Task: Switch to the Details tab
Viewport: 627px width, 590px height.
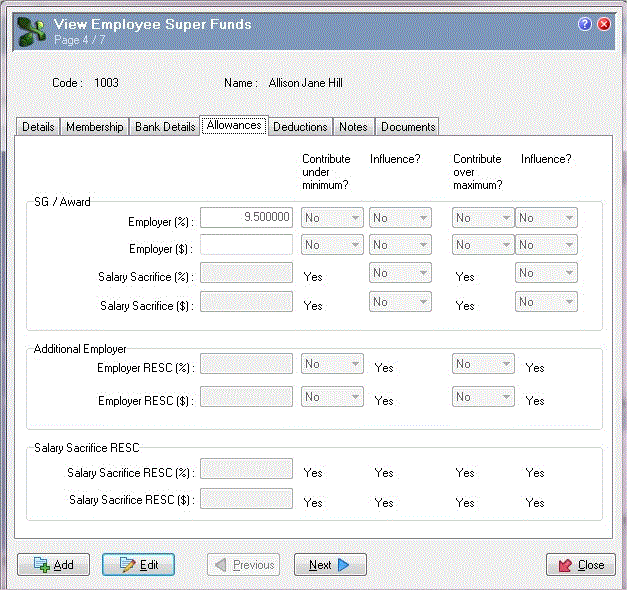Action: 38,127
